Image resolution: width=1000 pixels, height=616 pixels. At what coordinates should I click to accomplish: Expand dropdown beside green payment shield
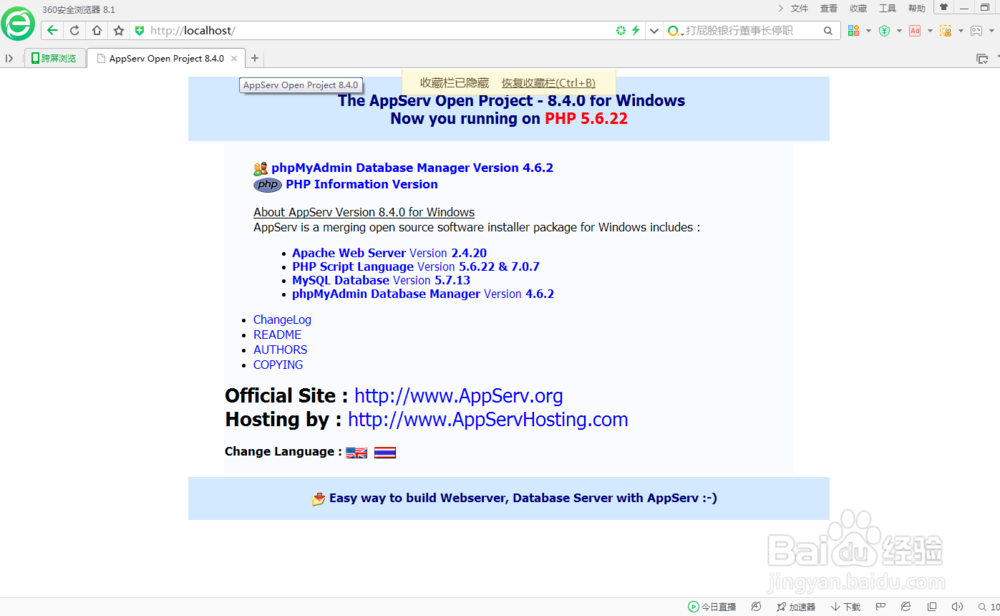(x=899, y=30)
